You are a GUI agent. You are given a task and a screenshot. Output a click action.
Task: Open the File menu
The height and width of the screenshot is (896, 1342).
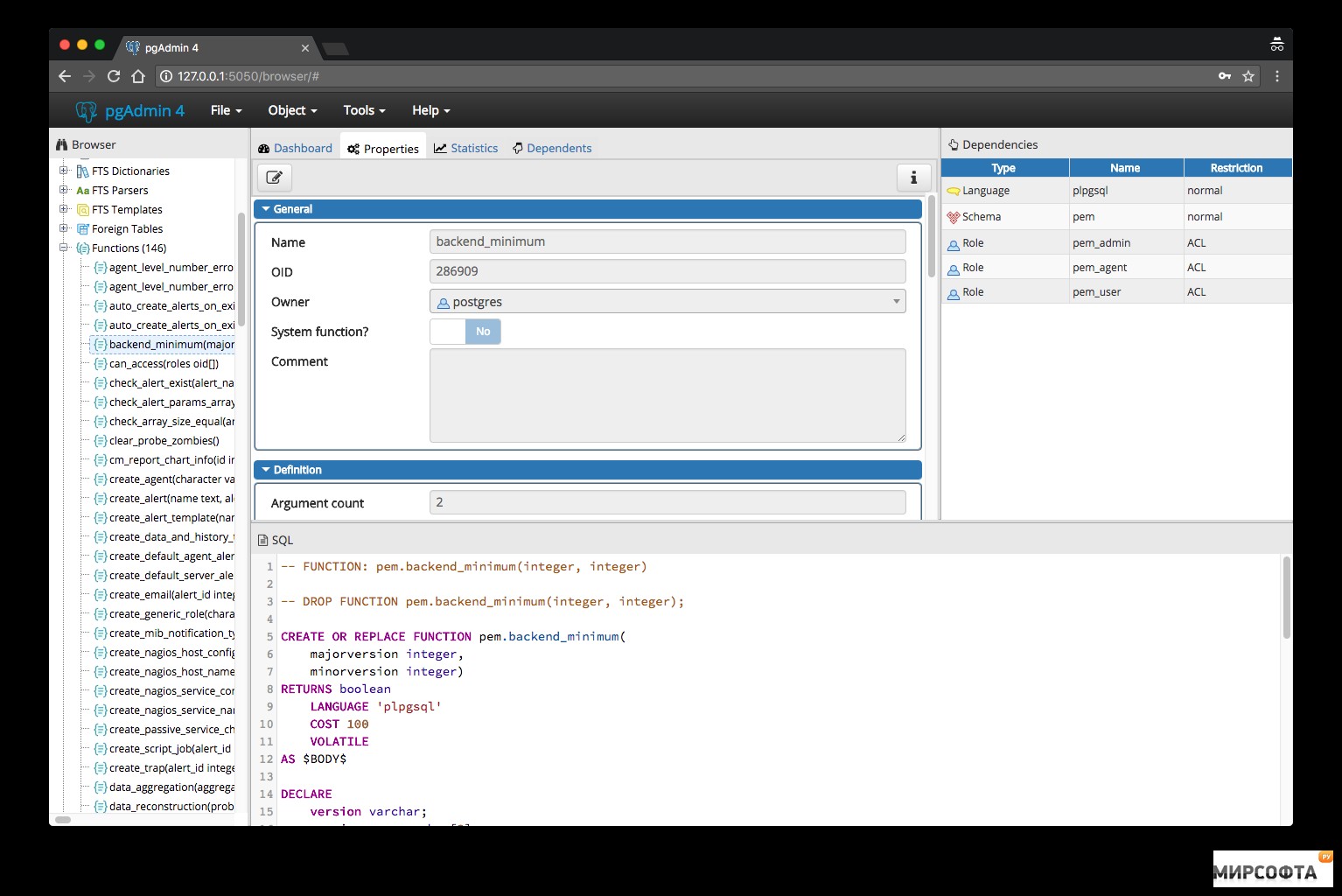[x=226, y=110]
